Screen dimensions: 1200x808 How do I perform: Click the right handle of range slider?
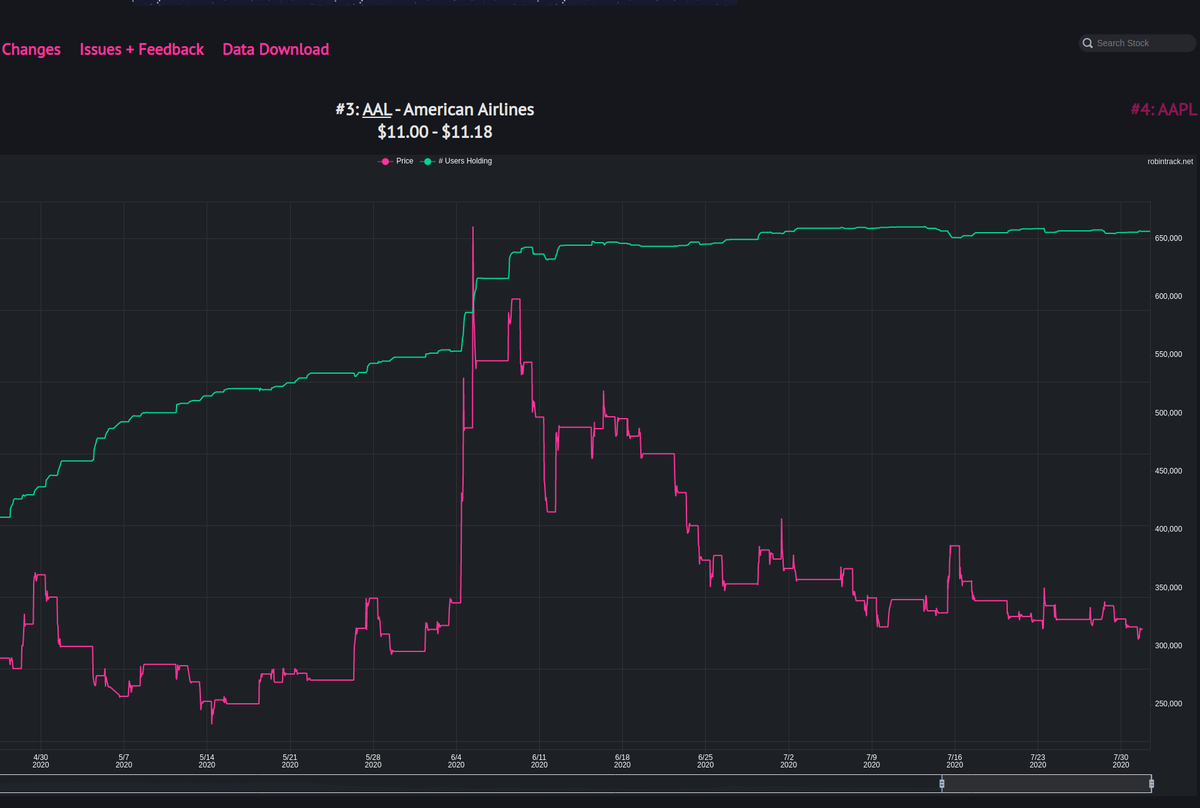1152,783
